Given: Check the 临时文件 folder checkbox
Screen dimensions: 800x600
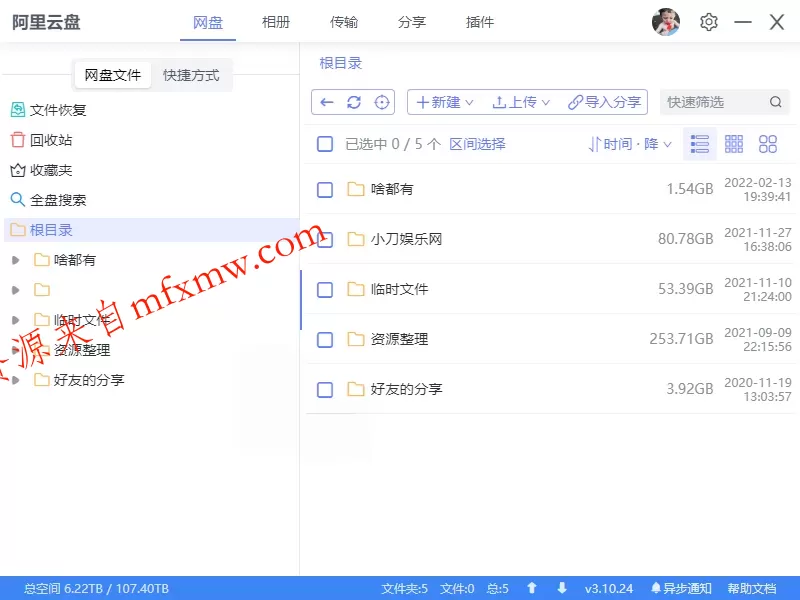Looking at the screenshot, I should (325, 290).
